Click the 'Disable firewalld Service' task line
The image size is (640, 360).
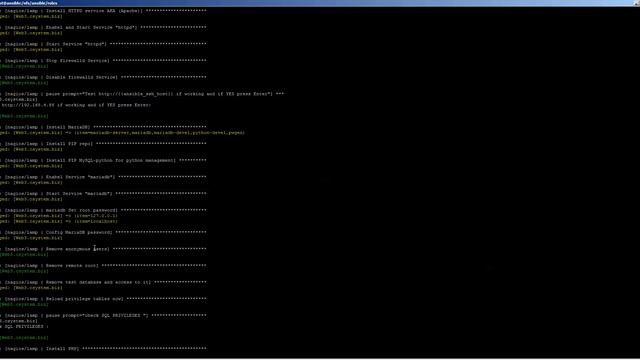[x=103, y=77]
